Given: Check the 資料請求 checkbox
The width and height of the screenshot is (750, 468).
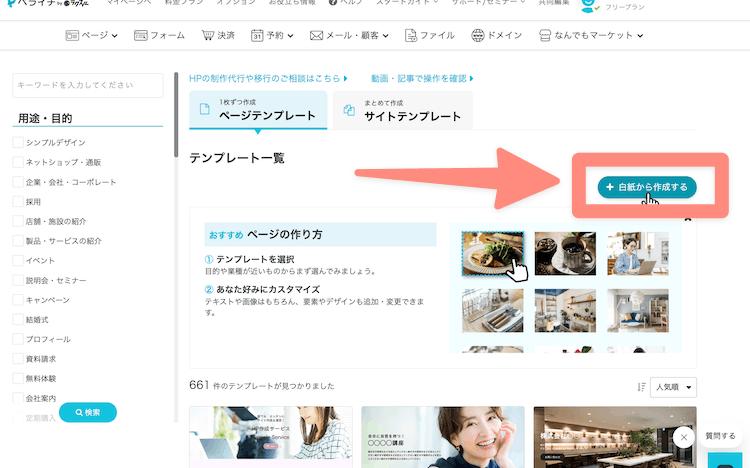Looking at the screenshot, I should (18, 358).
